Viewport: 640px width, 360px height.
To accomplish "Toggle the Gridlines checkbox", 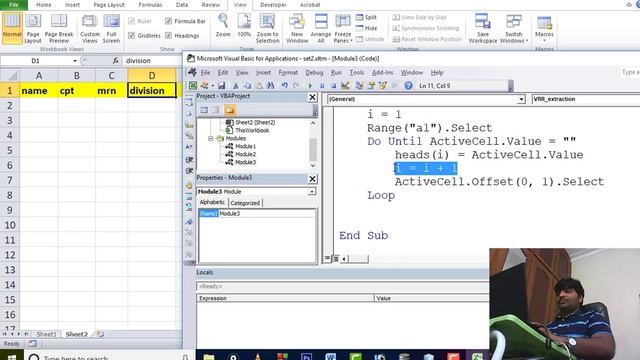I will (x=131, y=36).
